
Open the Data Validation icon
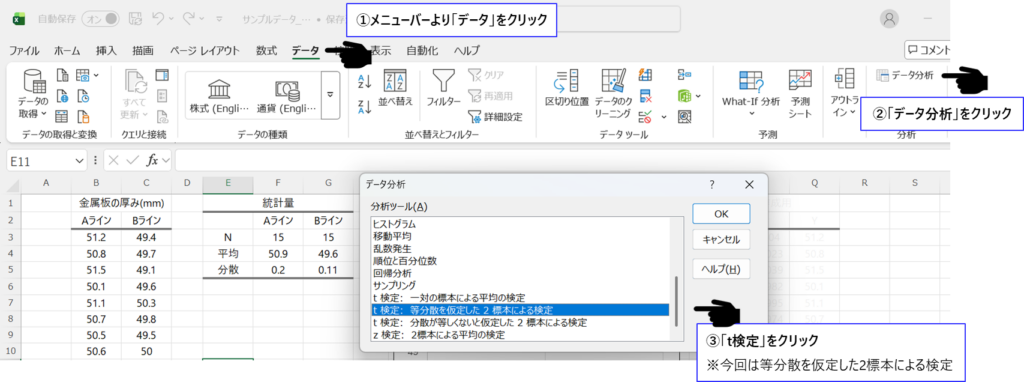point(646,117)
